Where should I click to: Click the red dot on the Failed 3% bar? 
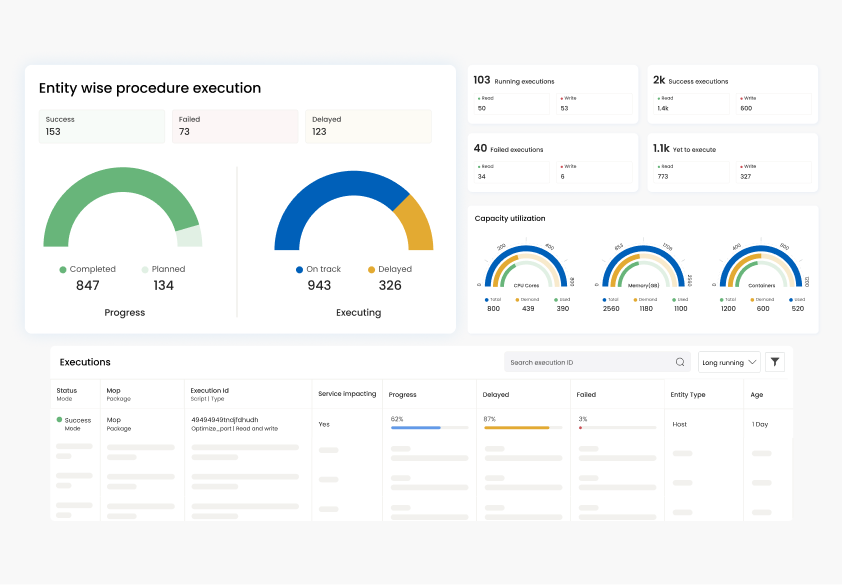pyautogui.click(x=580, y=428)
